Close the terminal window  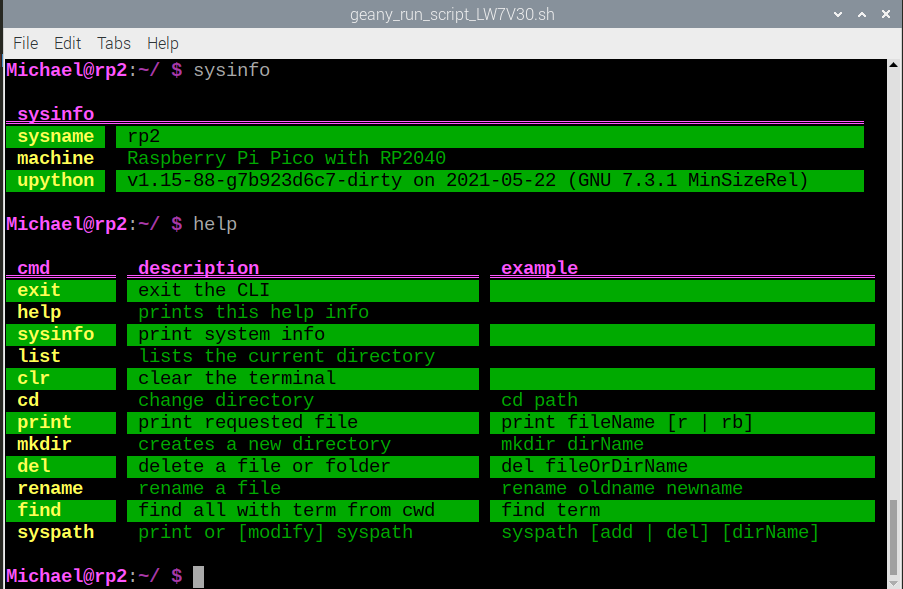pos(886,14)
